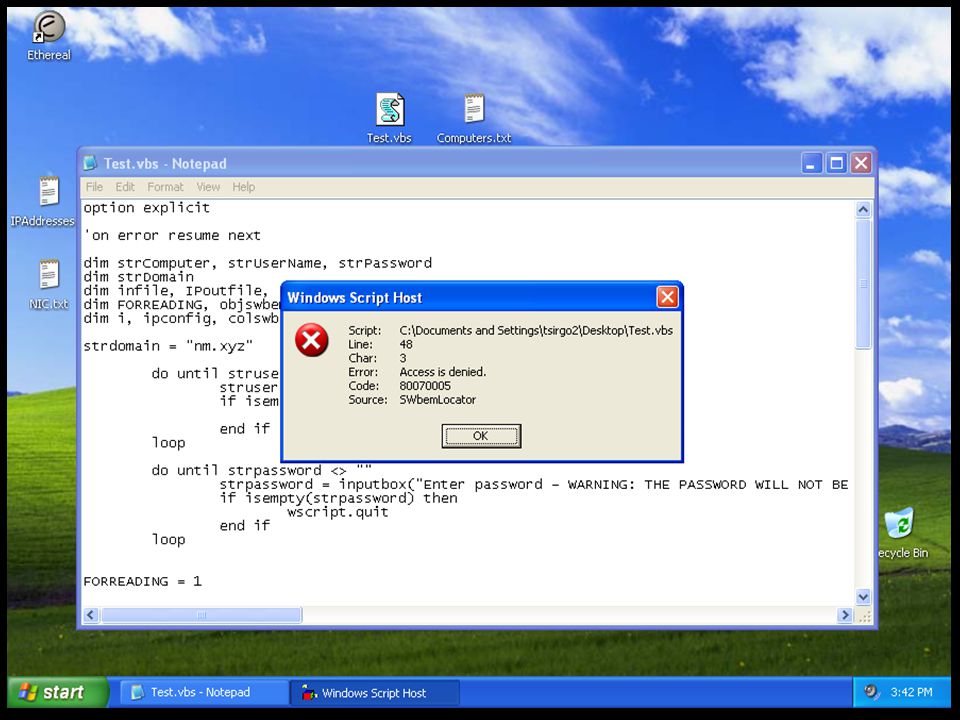Select the NIC.txt desktop file icon
The image size is (960, 720).
[48, 284]
